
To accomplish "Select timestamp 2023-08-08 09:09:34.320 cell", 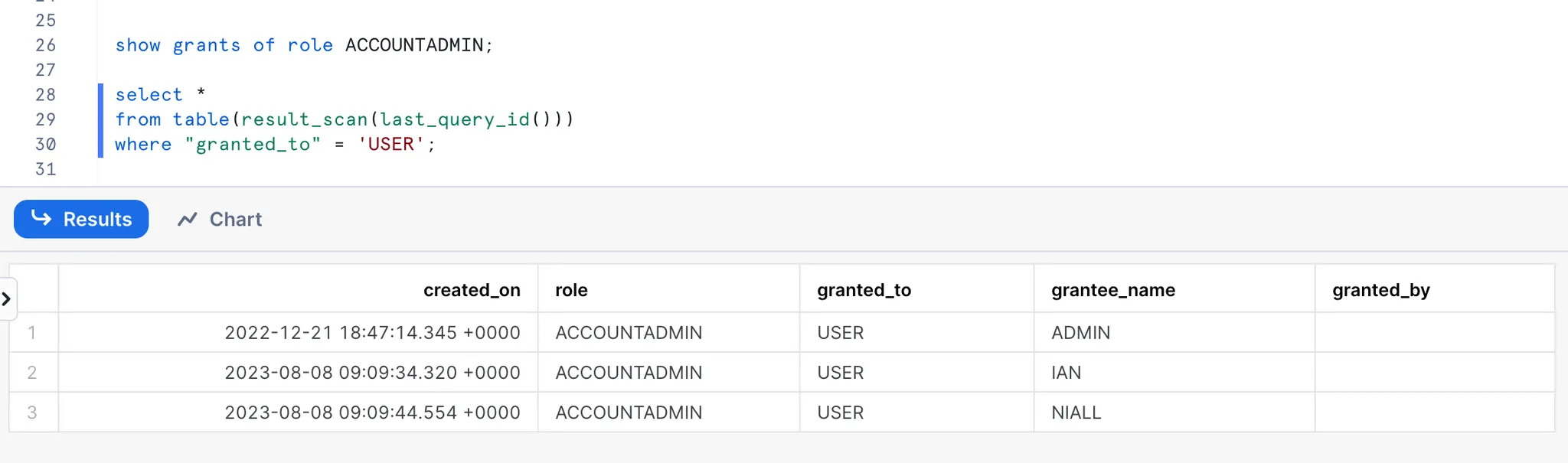I will click(299, 372).
